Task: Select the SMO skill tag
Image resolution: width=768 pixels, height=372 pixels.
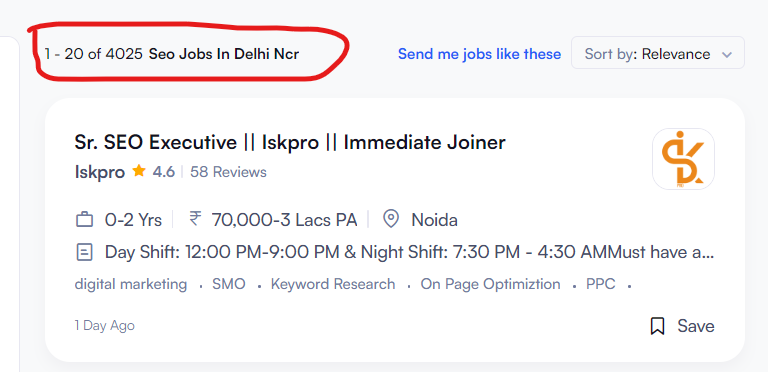Action: click(229, 284)
